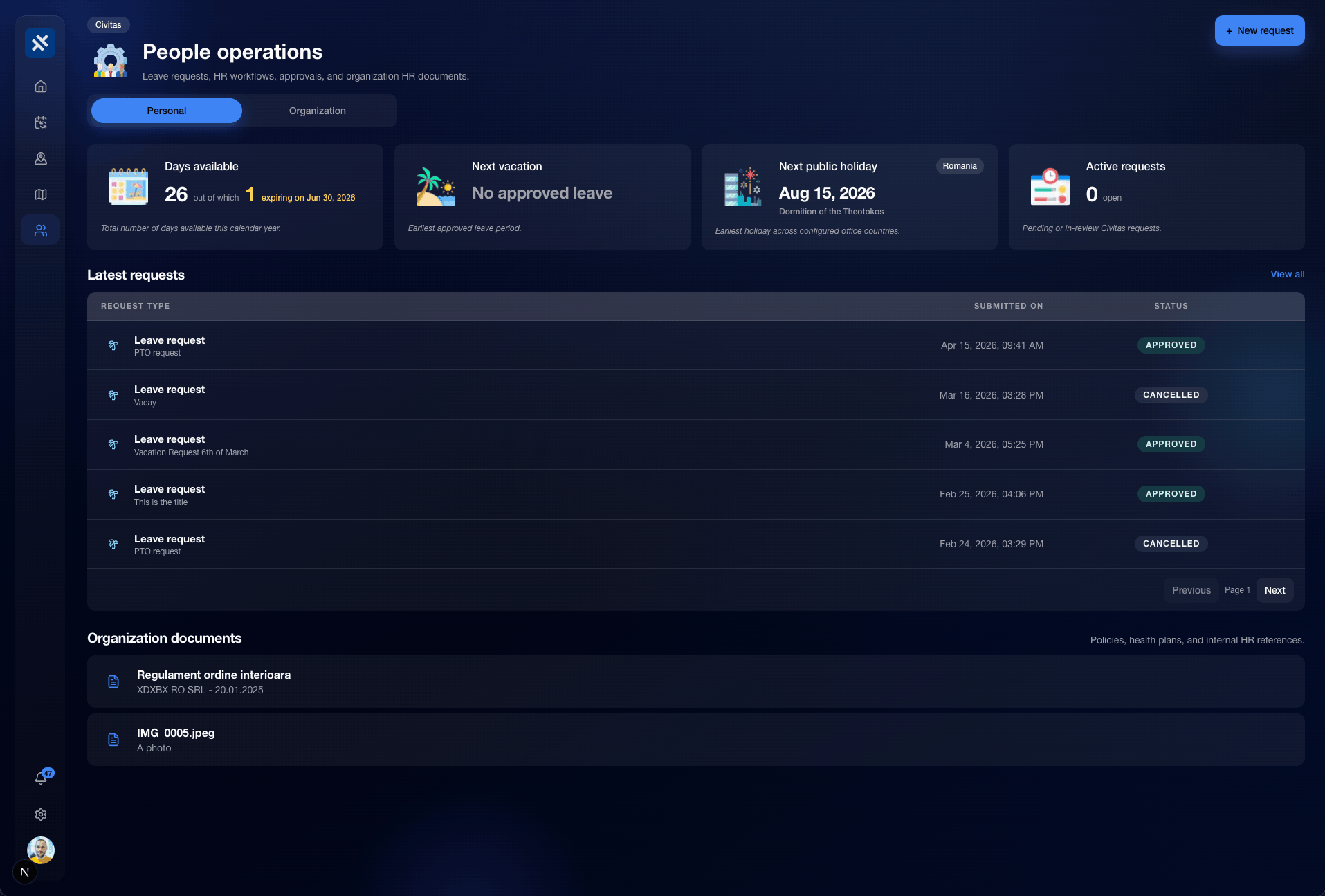This screenshot has height=896, width=1325.
Task: Click the Latest requests heading
Action: coord(136,275)
